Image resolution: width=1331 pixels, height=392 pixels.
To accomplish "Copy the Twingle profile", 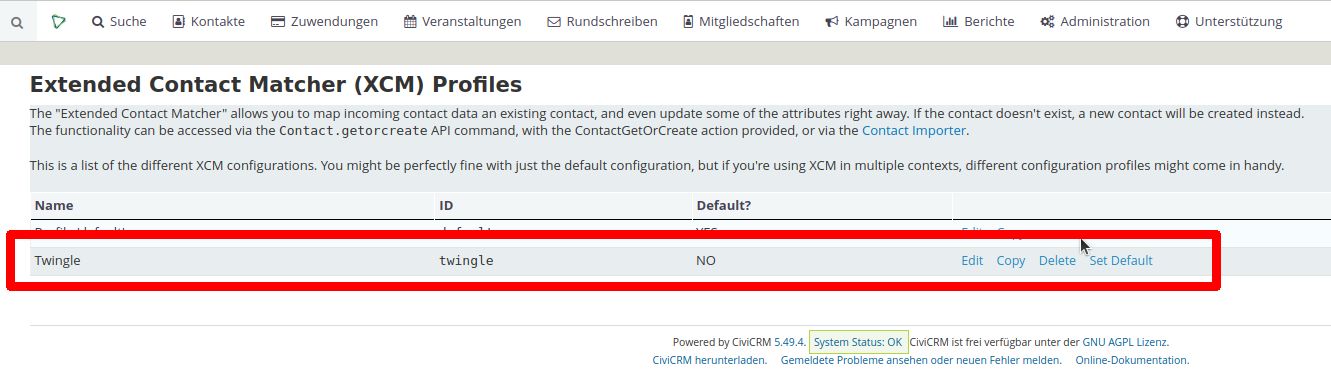I will pos(1011,261).
